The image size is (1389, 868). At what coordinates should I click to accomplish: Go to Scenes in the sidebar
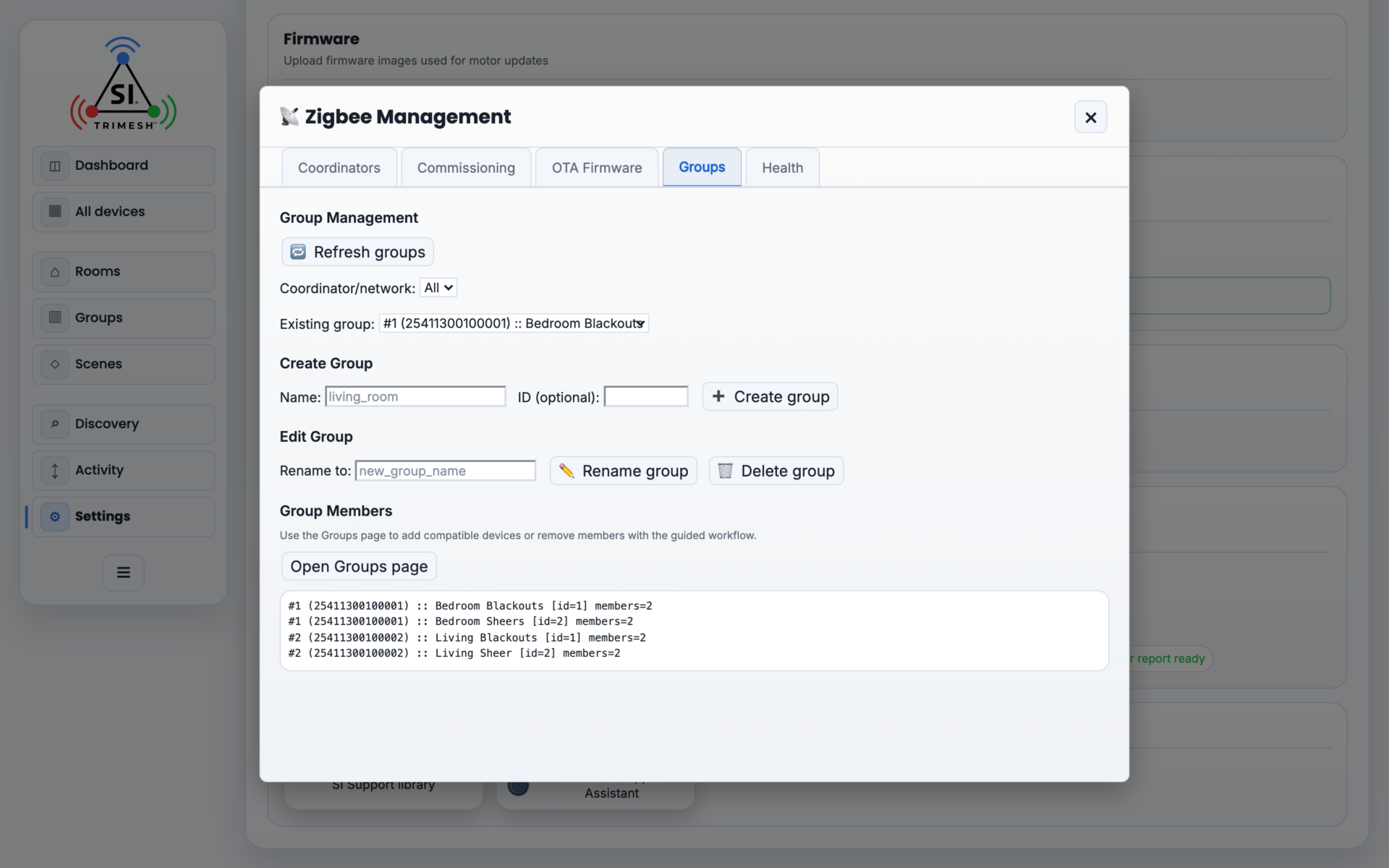point(124,364)
